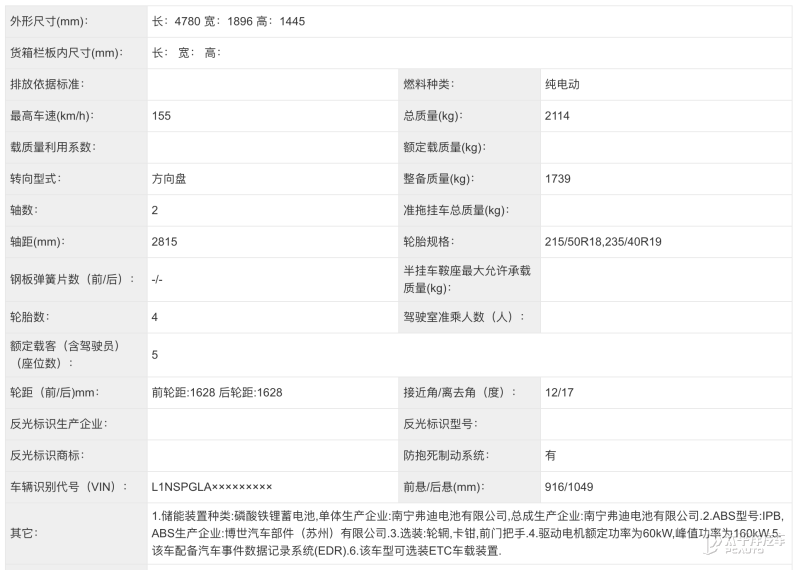
Task: Select the maximum speed value 155
Action: coord(161,116)
